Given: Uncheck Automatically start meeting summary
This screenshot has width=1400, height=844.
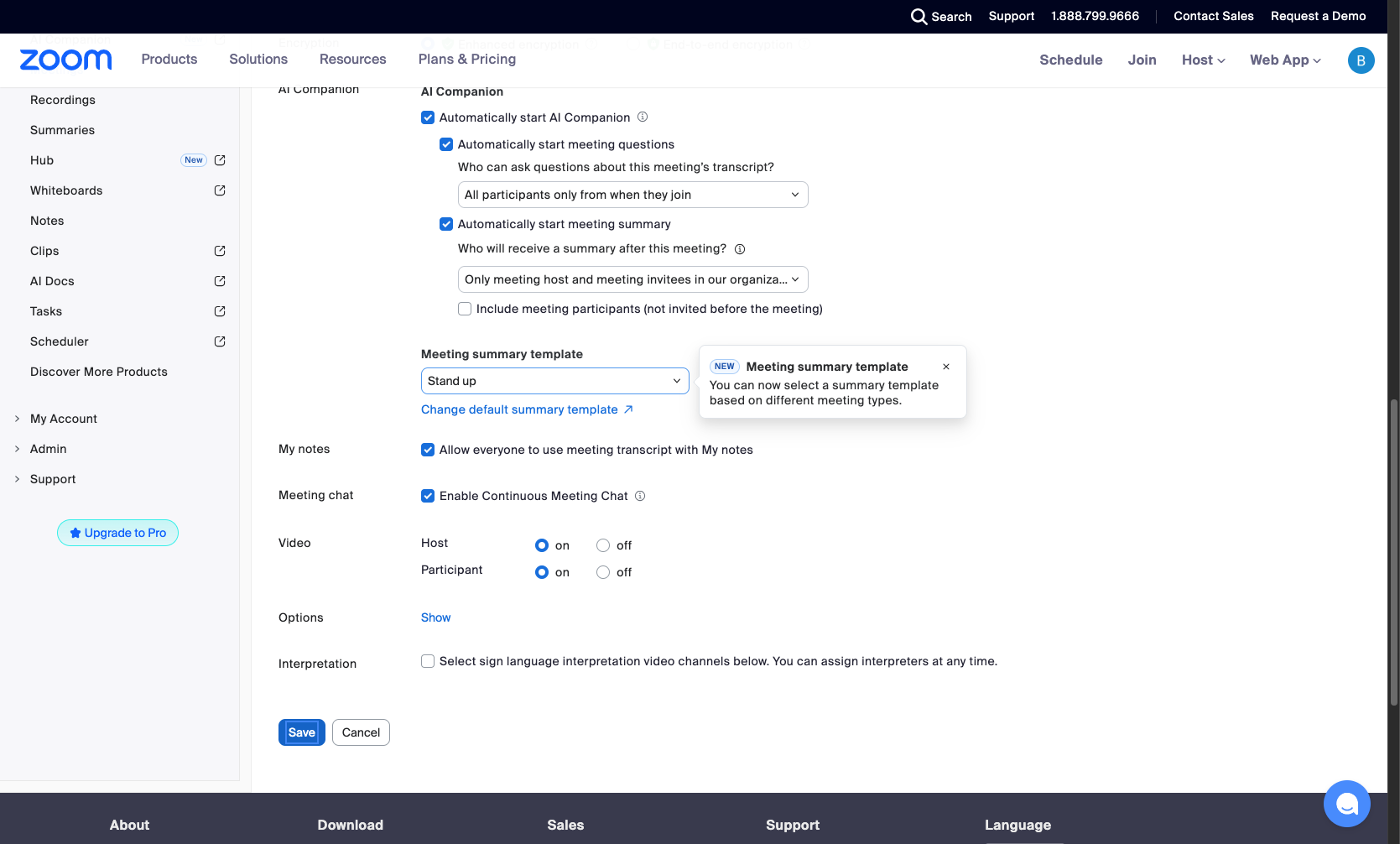Looking at the screenshot, I should coord(446,224).
